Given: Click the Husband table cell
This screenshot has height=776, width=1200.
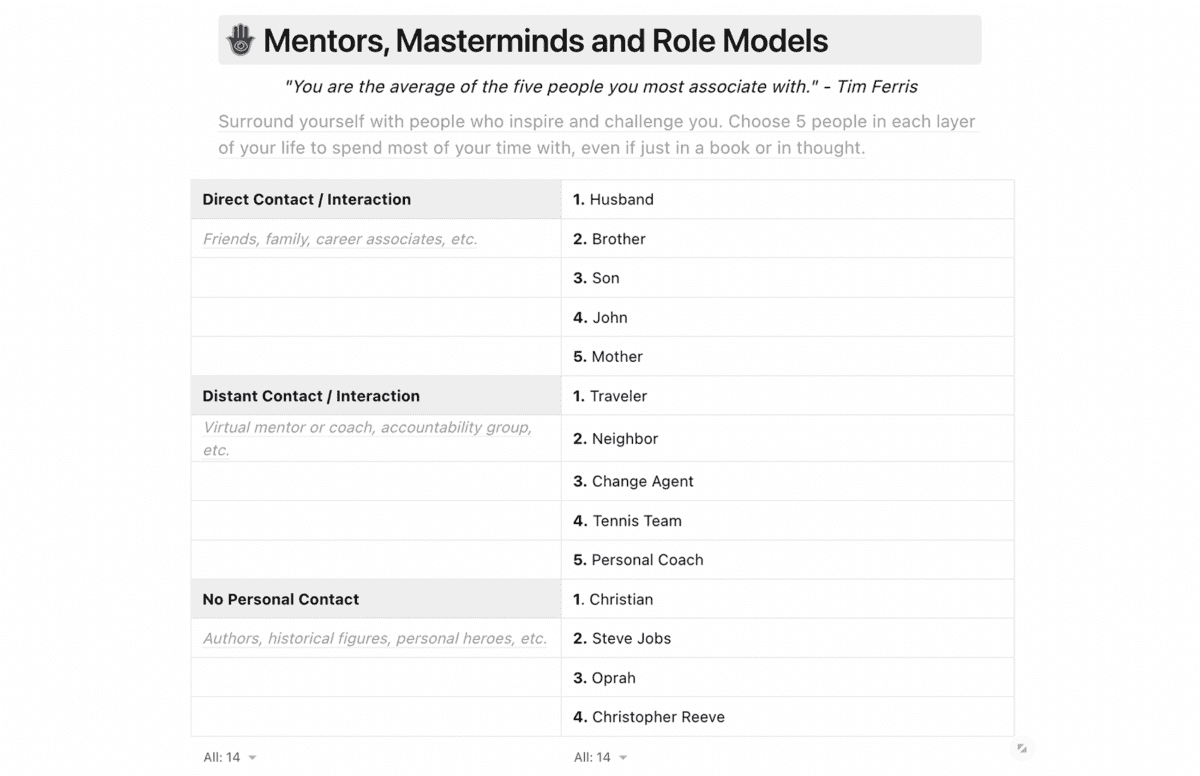Looking at the screenshot, I should tap(787, 199).
